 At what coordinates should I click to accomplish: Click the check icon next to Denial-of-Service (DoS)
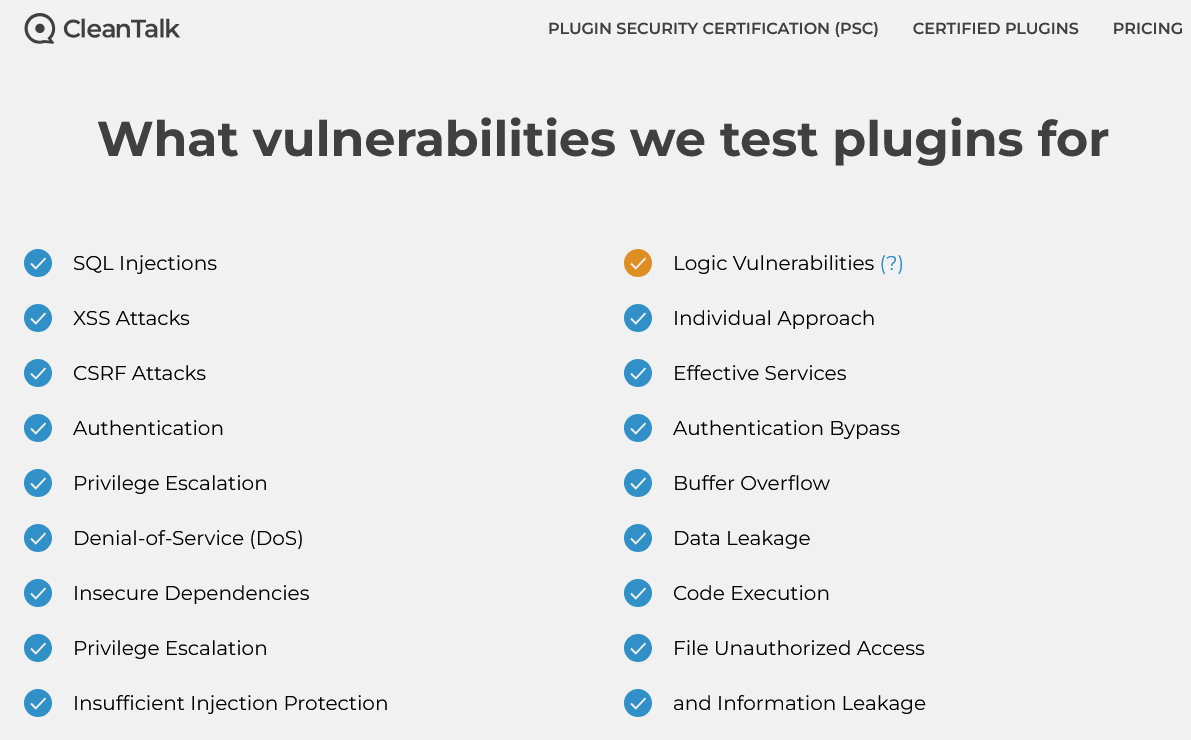(x=38, y=538)
